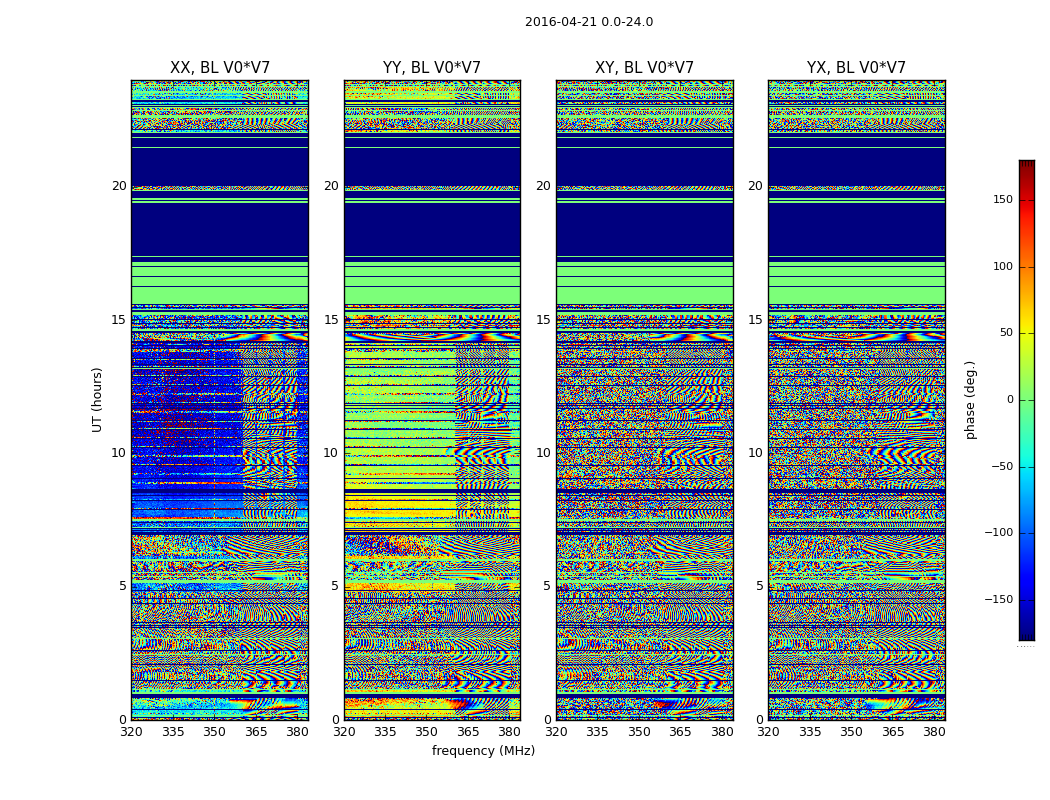Click inside the XX phase plot panel
This screenshot has width=1050, height=800.
220,400
